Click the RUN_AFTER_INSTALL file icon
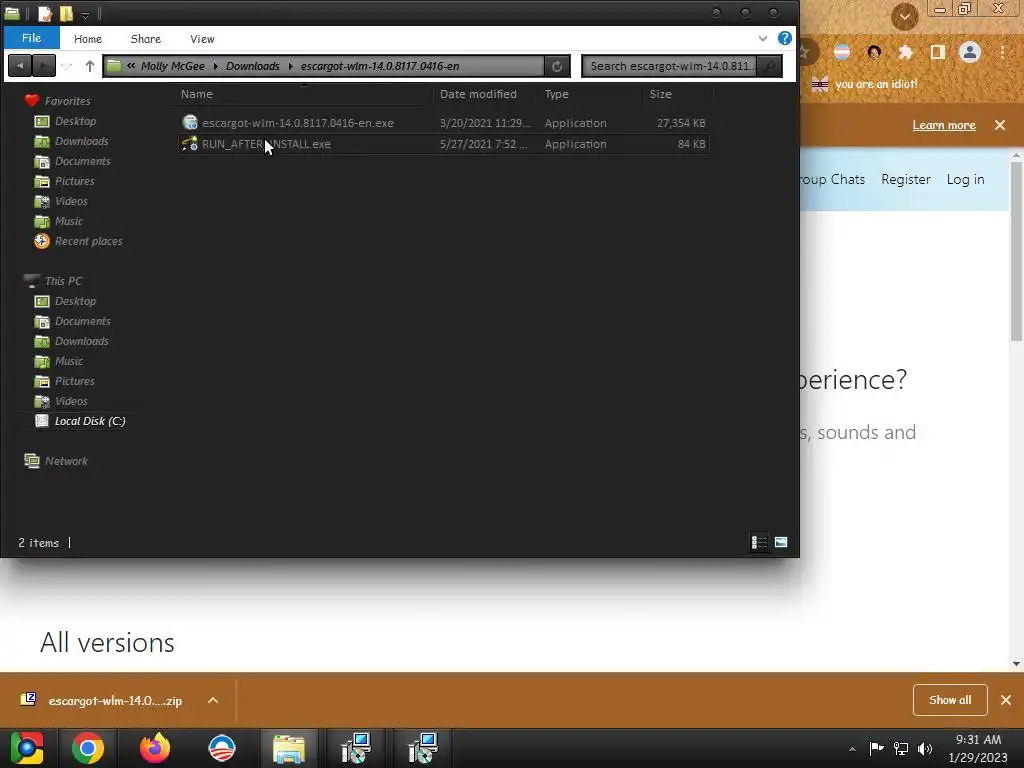The height and width of the screenshot is (768, 1024). click(189, 144)
